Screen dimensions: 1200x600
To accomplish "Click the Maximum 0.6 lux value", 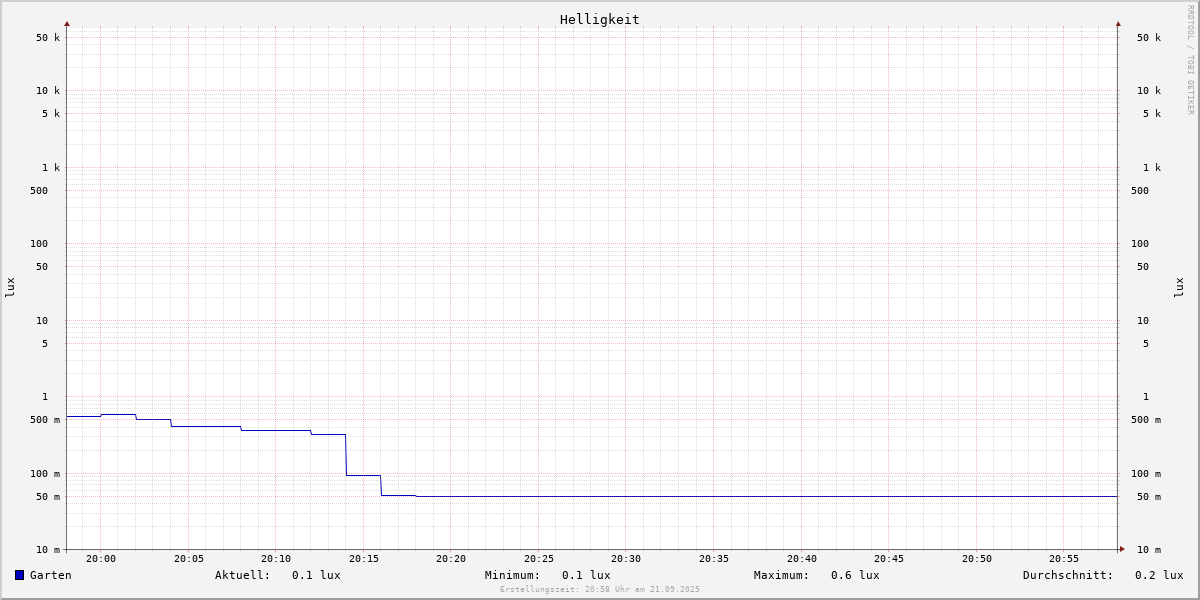I will (x=855, y=575).
